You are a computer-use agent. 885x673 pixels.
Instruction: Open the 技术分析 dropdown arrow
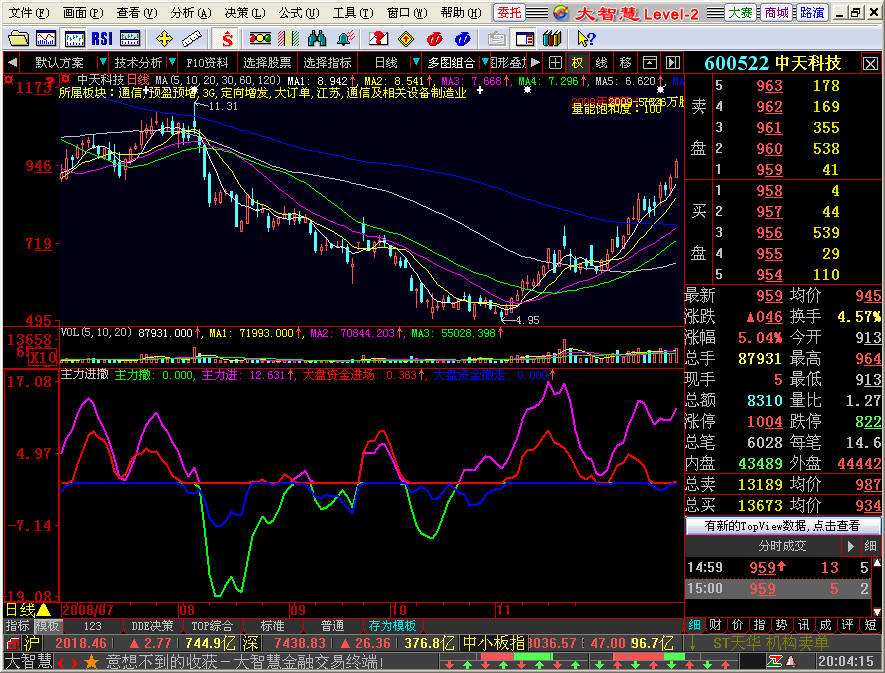pyautogui.click(x=172, y=62)
